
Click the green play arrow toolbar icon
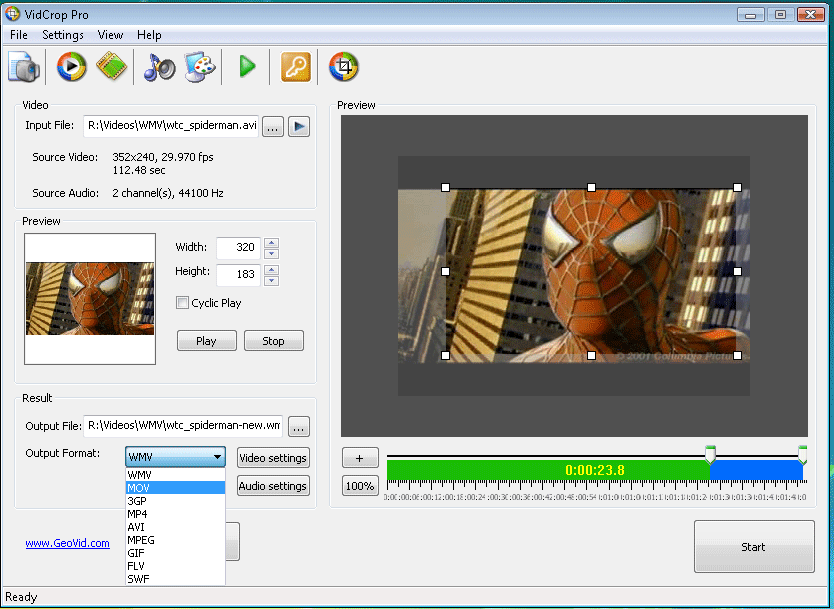click(x=247, y=66)
